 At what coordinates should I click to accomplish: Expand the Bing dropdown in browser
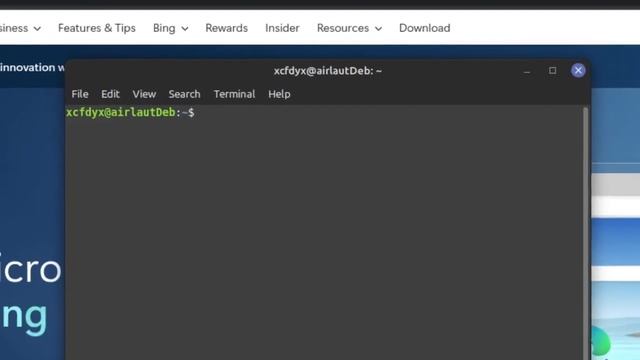click(171, 28)
